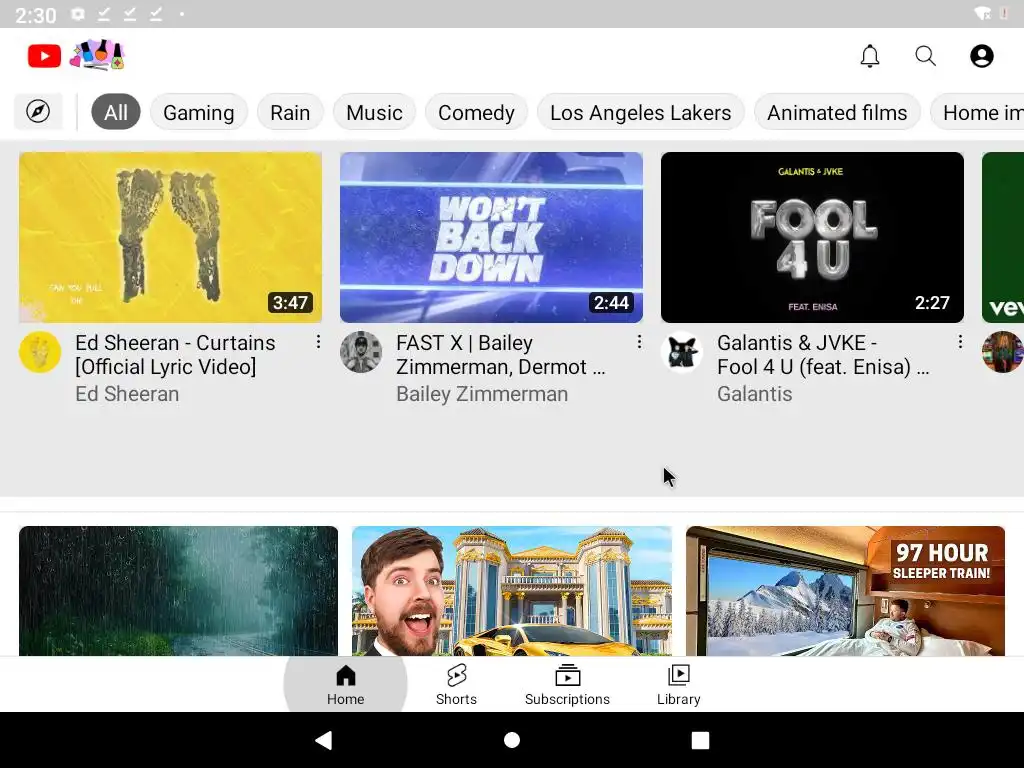Play the rainy forest road video

point(178,591)
